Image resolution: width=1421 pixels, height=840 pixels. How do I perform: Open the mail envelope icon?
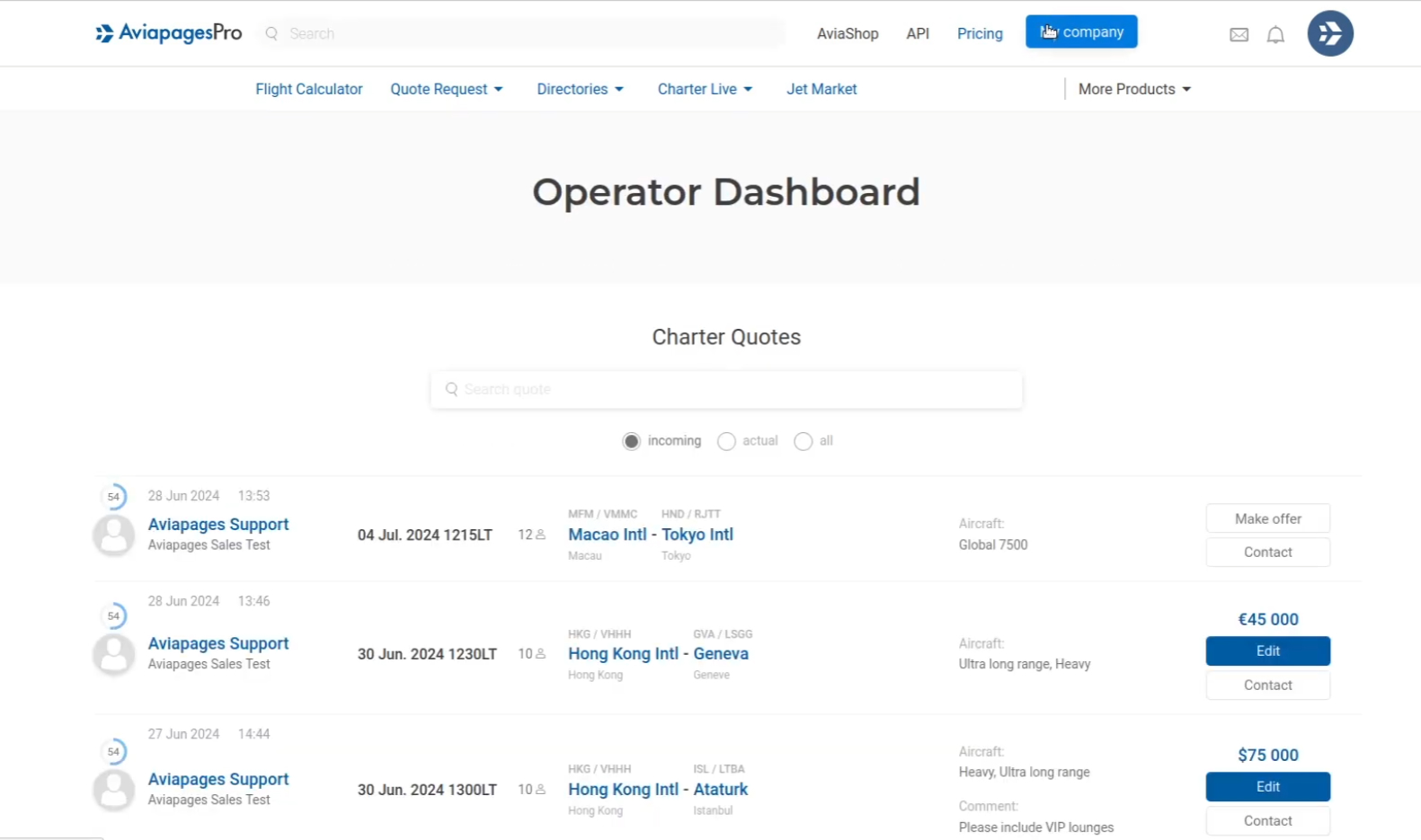coord(1239,35)
